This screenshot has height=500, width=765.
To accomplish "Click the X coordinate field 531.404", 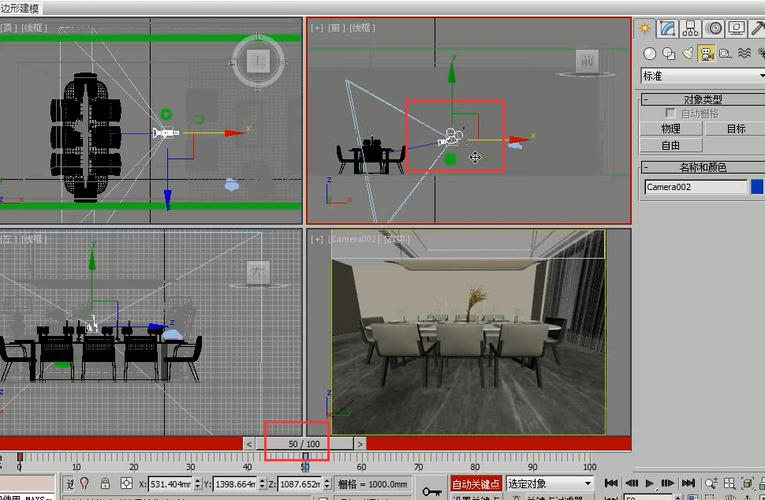I will click(x=170, y=484).
